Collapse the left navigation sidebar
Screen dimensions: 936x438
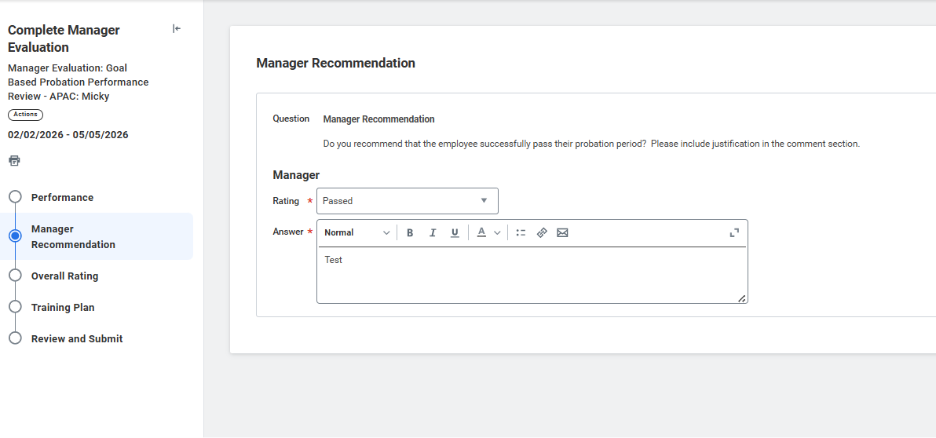pyautogui.click(x=177, y=29)
